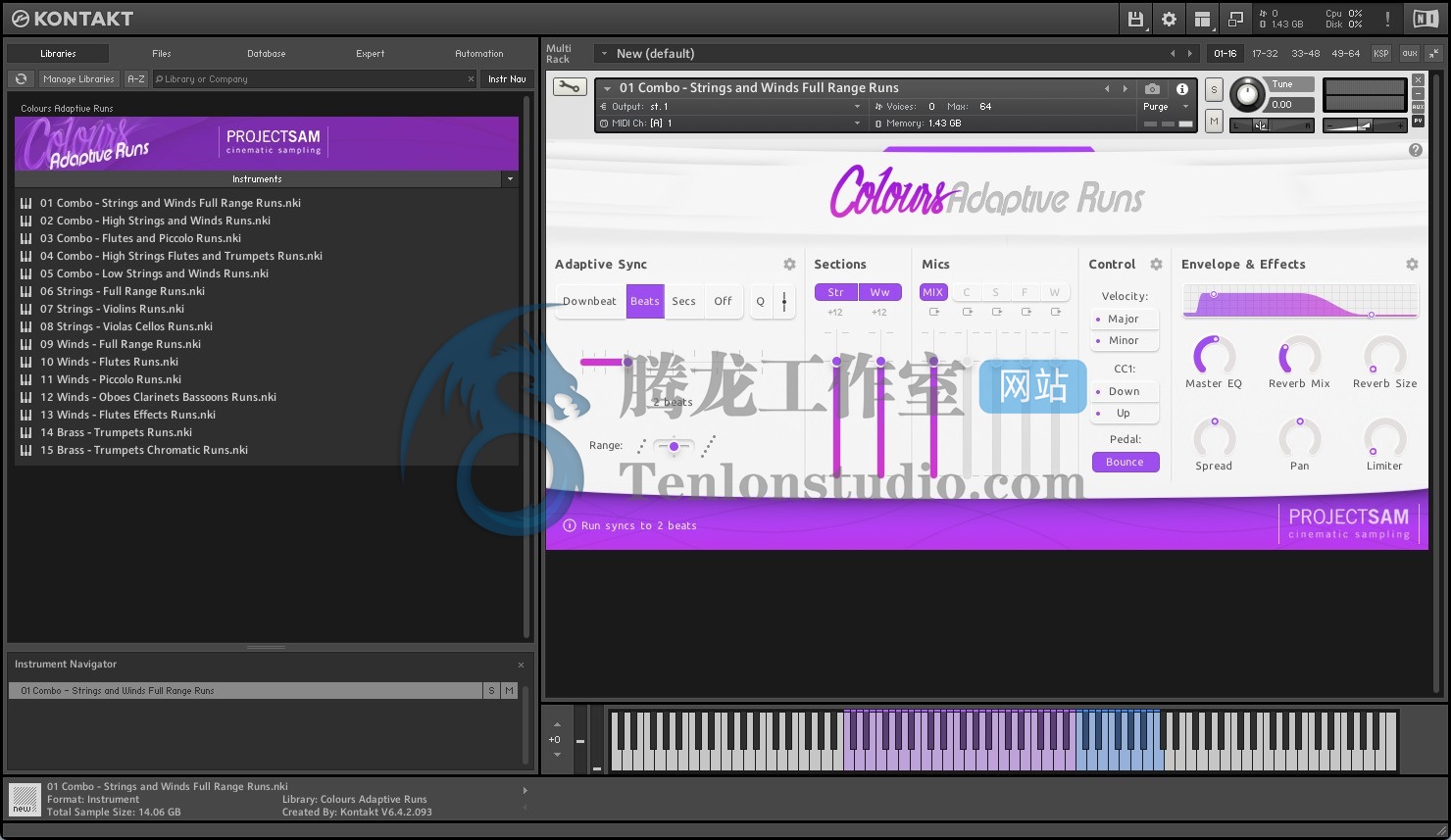Open the KSP multi script button
Screen dimensions: 1451x840
coord(1380,54)
